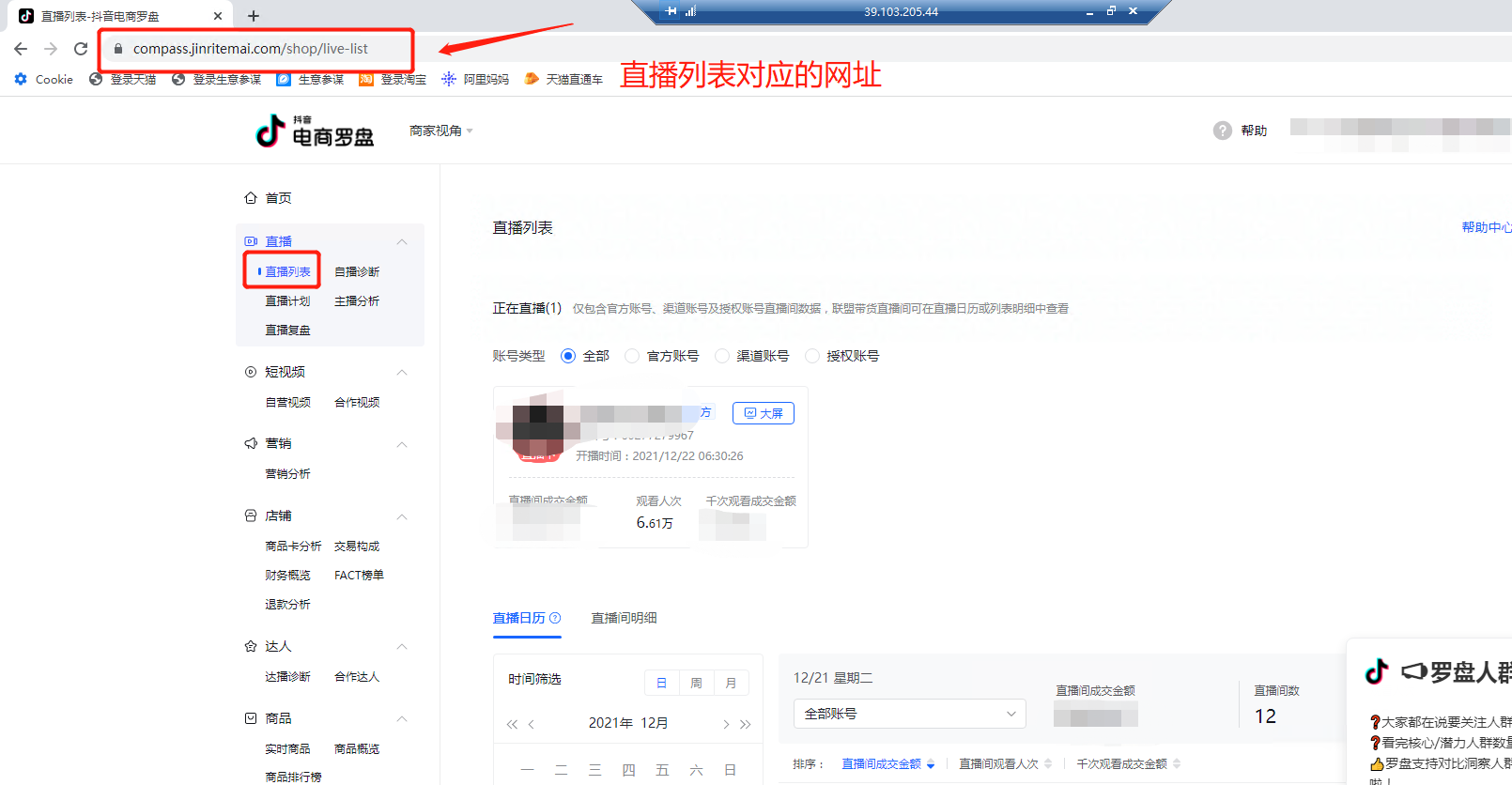The image size is (1512, 785).
Task: Collapse the 短视频 sidebar section
Action: coord(402,372)
